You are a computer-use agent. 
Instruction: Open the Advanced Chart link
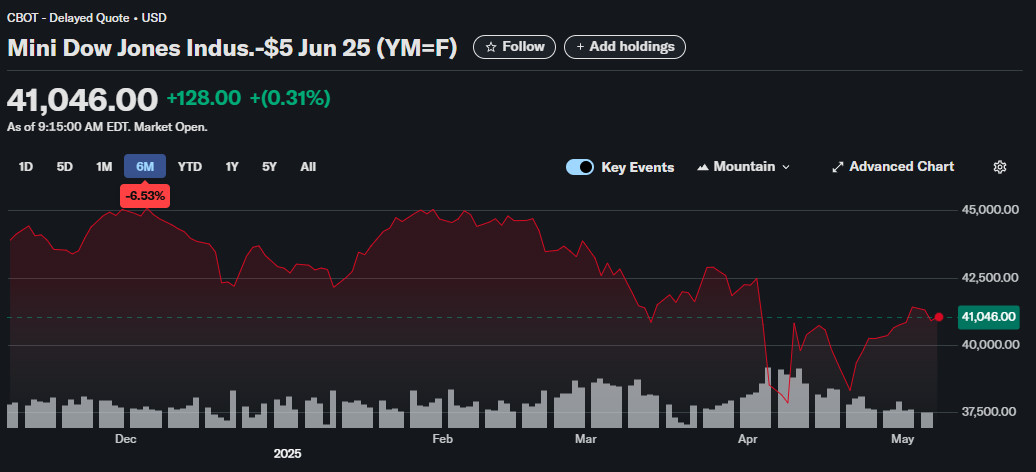pos(893,167)
